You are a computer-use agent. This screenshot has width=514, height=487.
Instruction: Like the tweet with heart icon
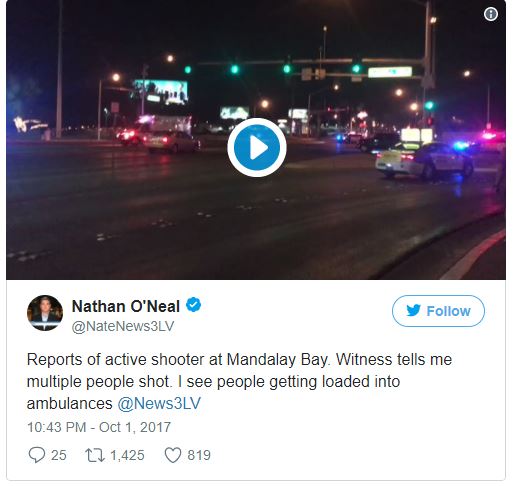click(173, 455)
